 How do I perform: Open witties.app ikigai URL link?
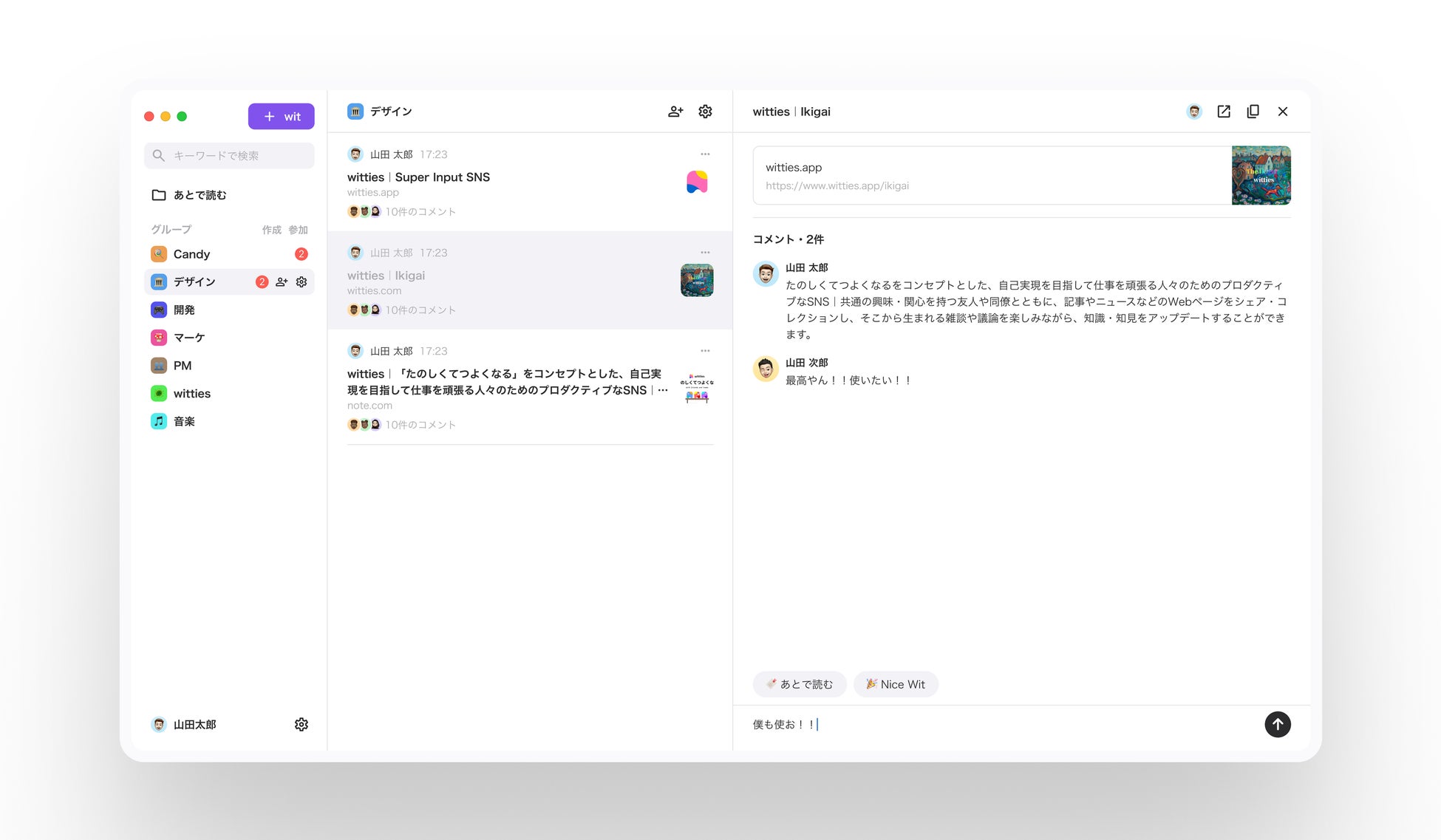837,186
